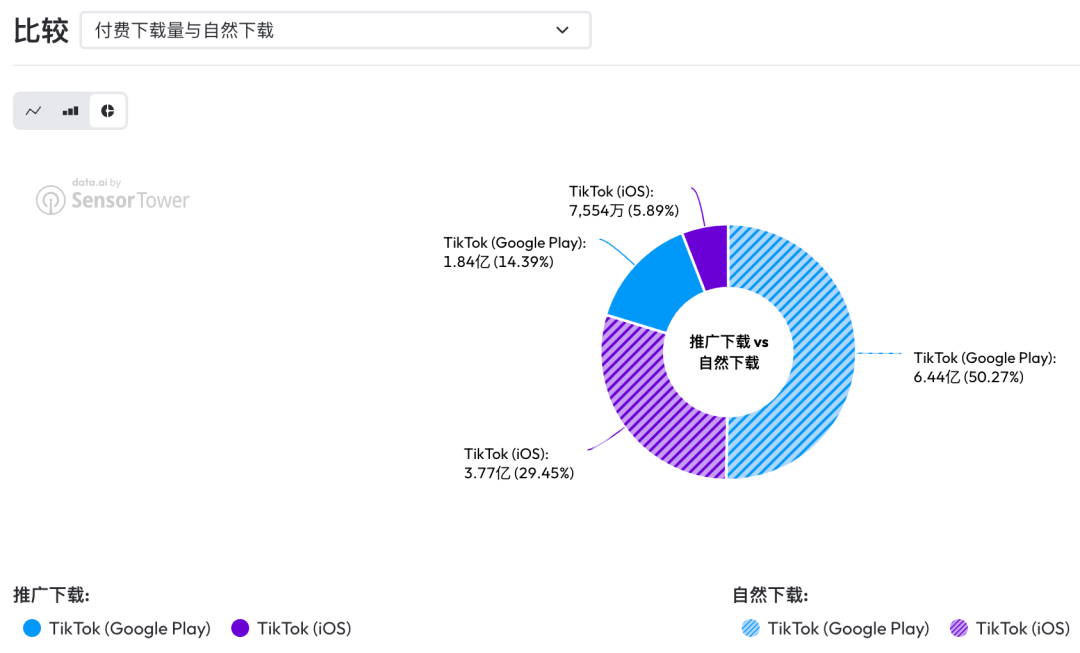Select the pie chart view icon
The image size is (1080, 653).
point(107,111)
